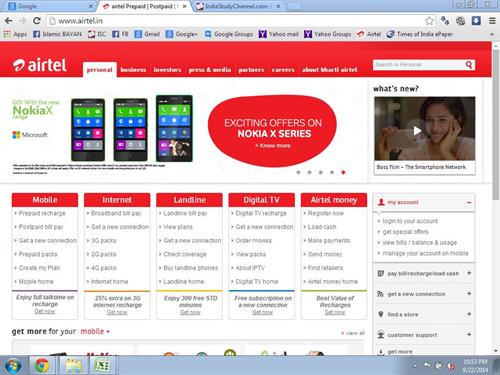Open the ISC bookmark
The width and height of the screenshot is (500, 375).
97,34
